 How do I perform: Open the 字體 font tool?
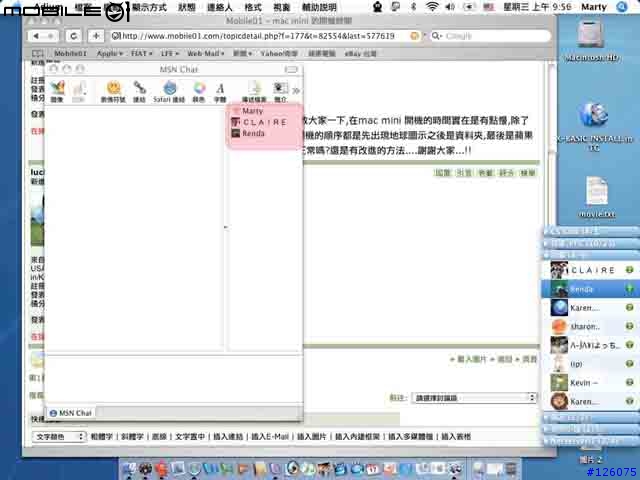[220, 91]
